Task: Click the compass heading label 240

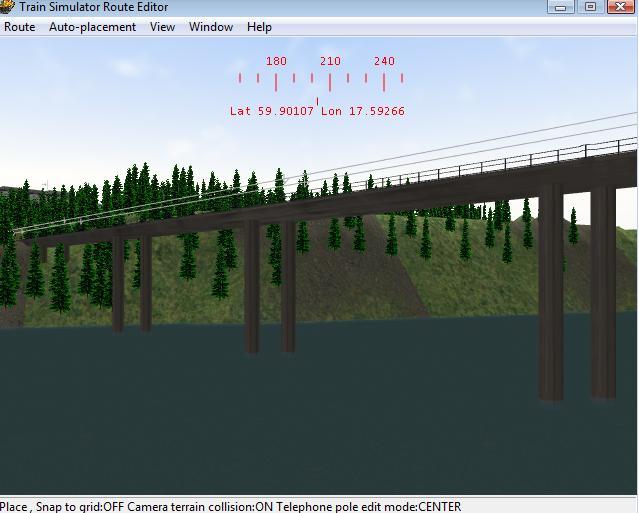Action: click(x=384, y=62)
